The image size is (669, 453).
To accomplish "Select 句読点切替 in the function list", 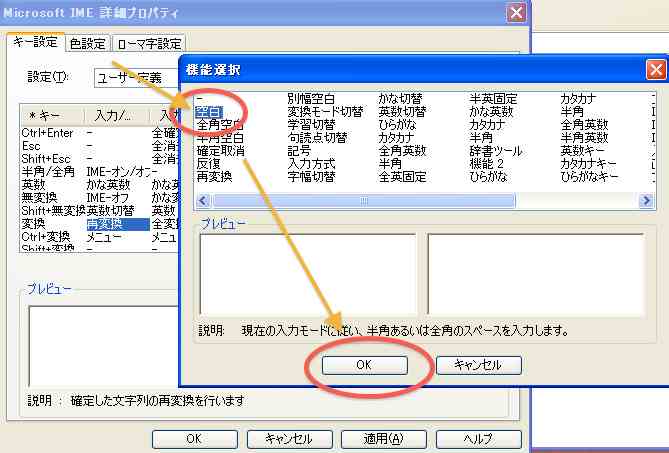I will 317,138.
